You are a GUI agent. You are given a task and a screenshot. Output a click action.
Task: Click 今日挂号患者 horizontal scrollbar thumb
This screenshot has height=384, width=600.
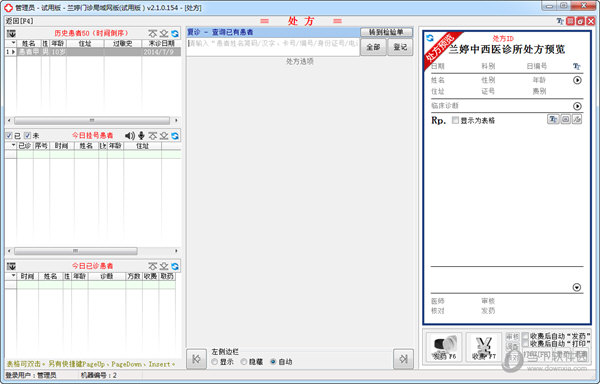pyautogui.click(x=76, y=251)
